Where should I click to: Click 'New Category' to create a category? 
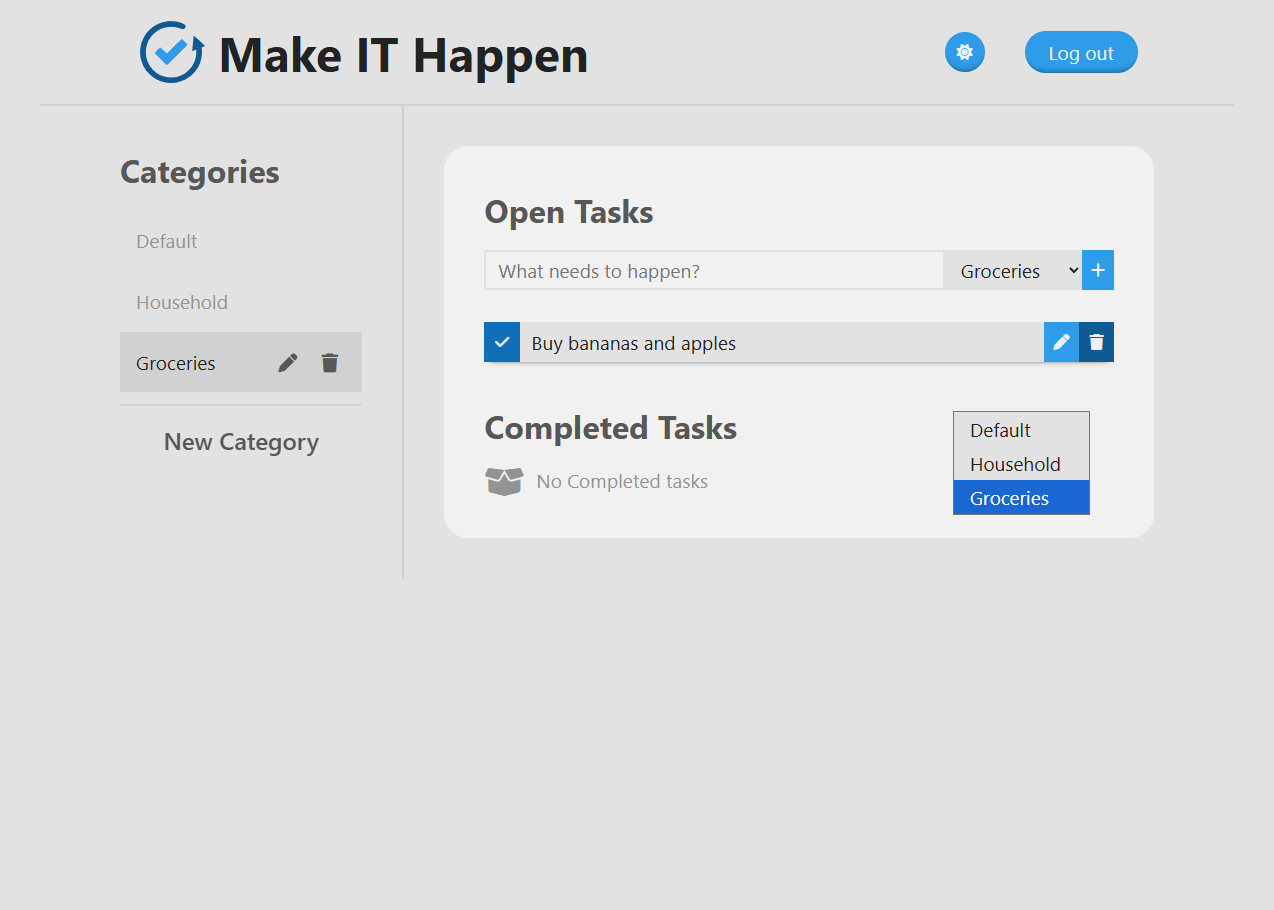click(x=240, y=441)
